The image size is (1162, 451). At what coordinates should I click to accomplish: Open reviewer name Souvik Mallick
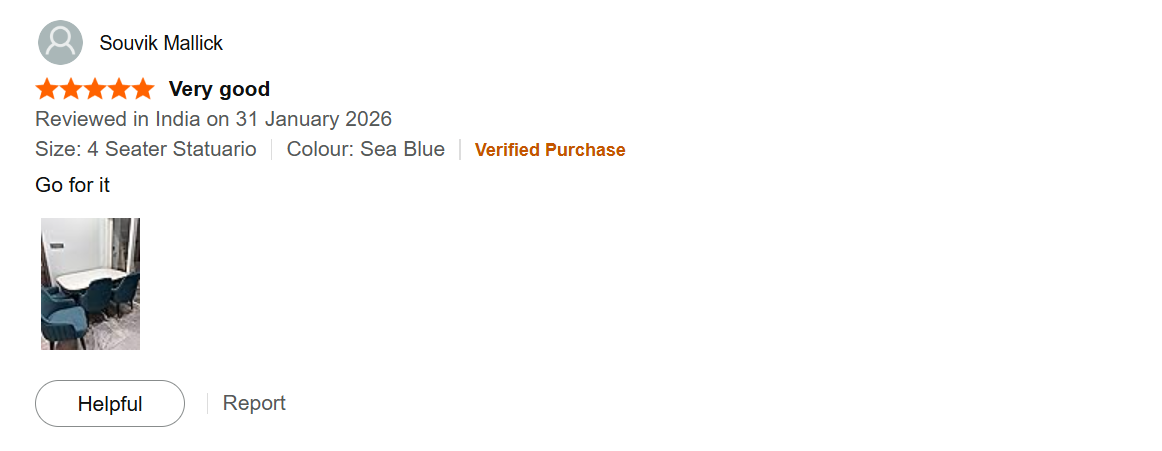[161, 43]
